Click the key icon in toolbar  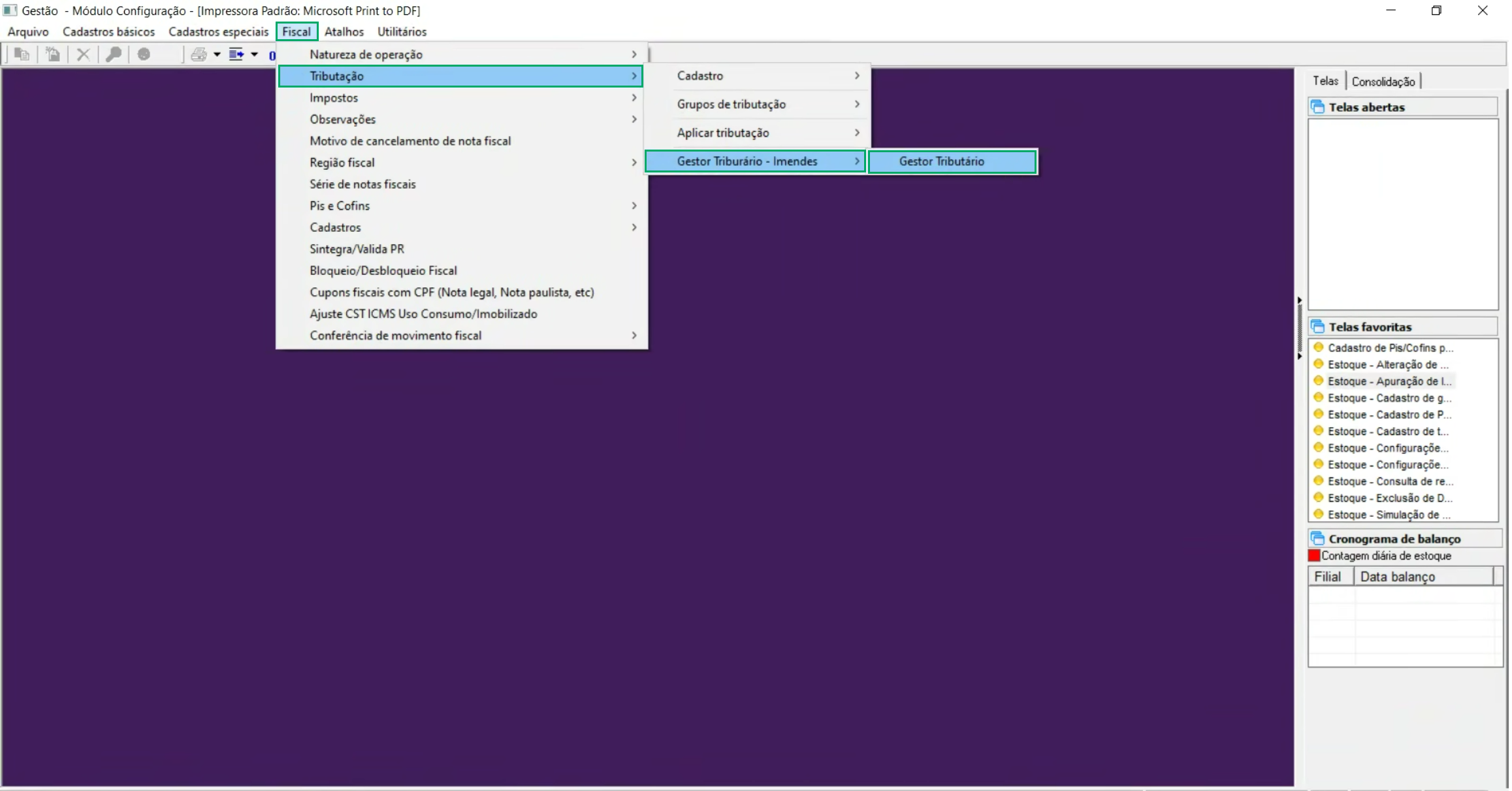114,54
